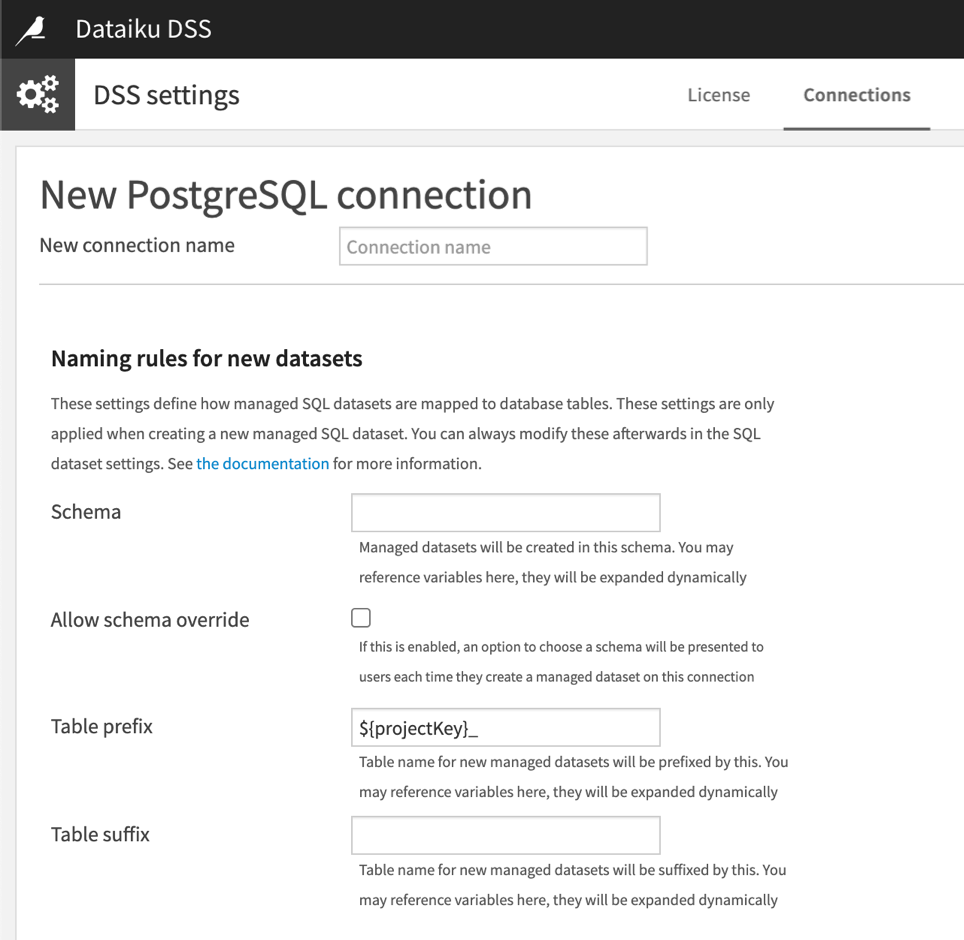Image resolution: width=964 pixels, height=940 pixels.
Task: Open the documentation link
Action: click(x=262, y=463)
